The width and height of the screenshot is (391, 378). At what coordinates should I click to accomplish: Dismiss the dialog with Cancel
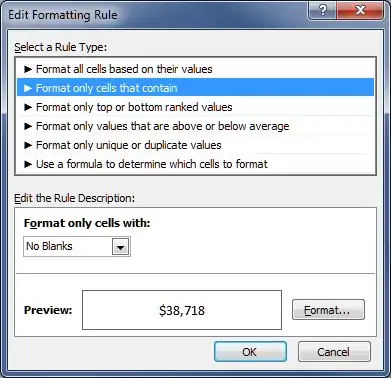point(334,352)
